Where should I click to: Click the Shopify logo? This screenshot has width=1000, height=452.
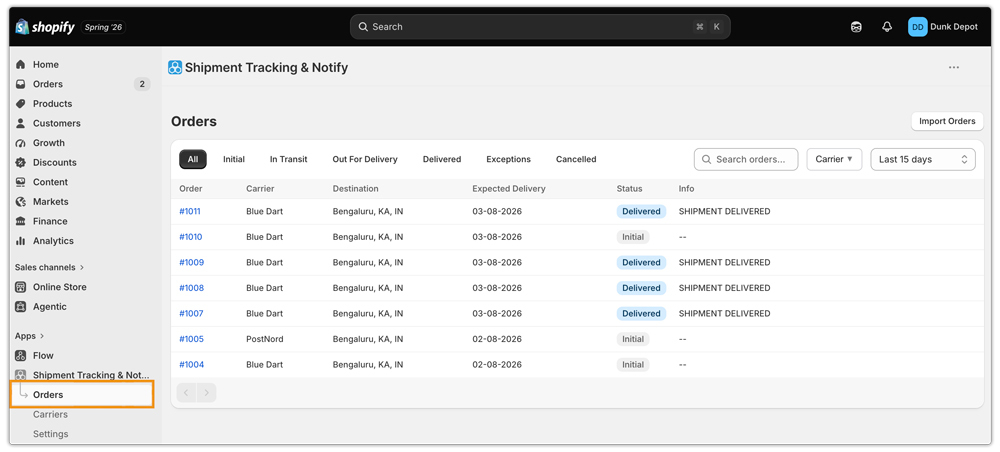tap(45, 27)
